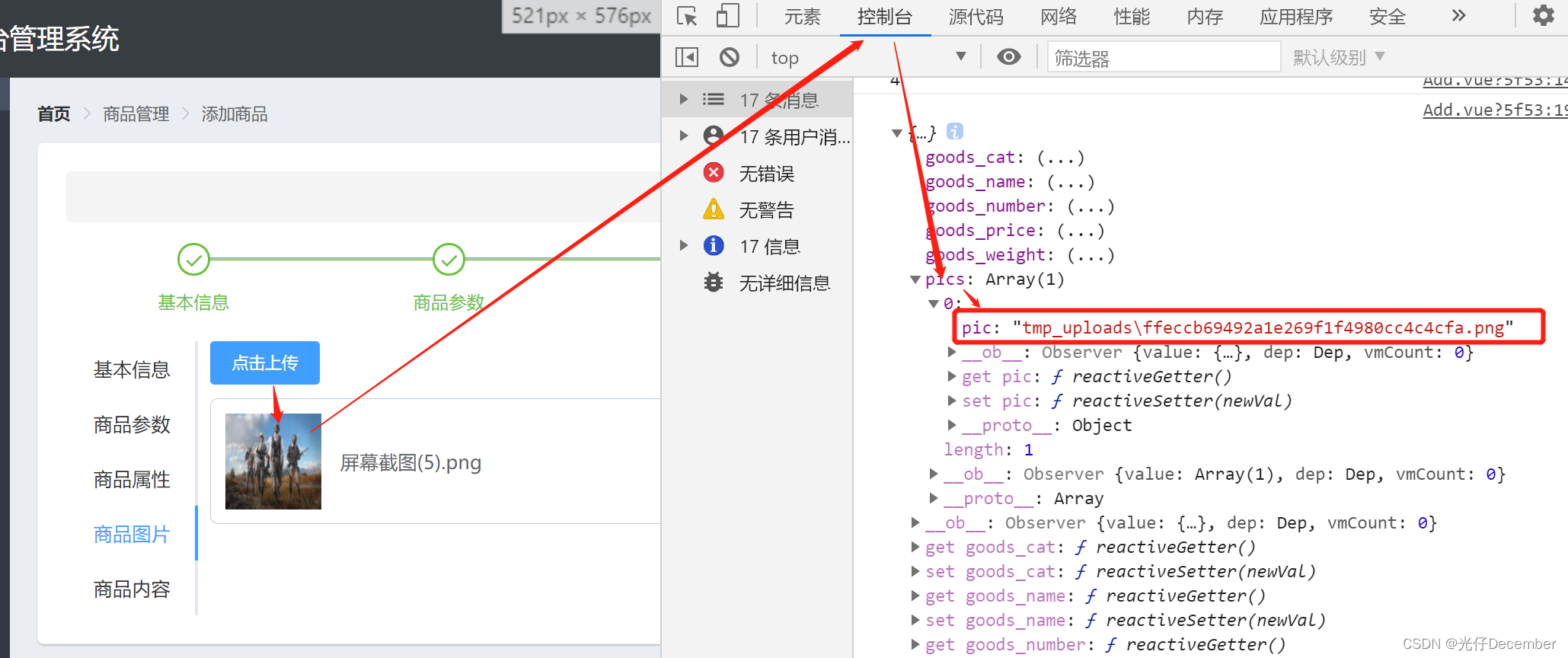Select the 商品参数 side tab
The width and height of the screenshot is (1568, 658).
tap(132, 425)
